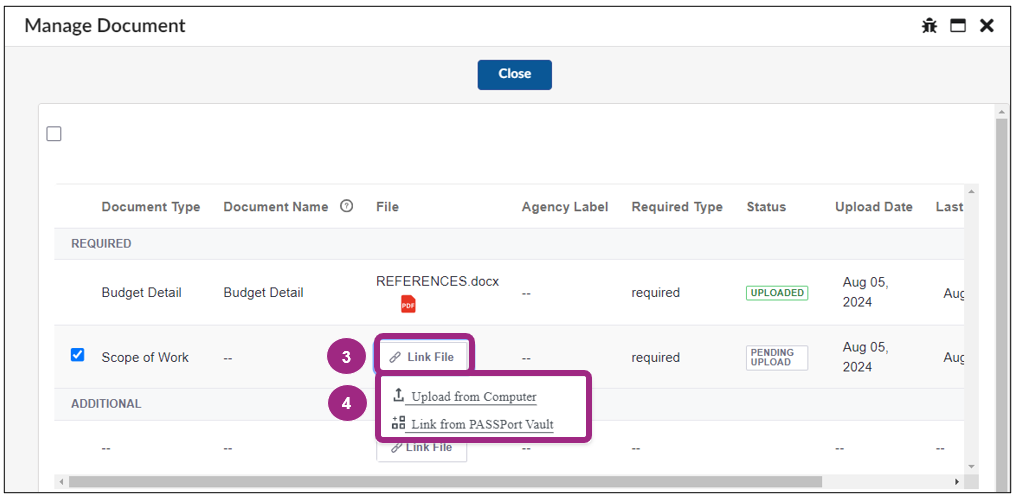Viewport: 1017px width, 501px height.
Task: Click the outer vertical scrollbar up arrow
Action: click(1001, 111)
